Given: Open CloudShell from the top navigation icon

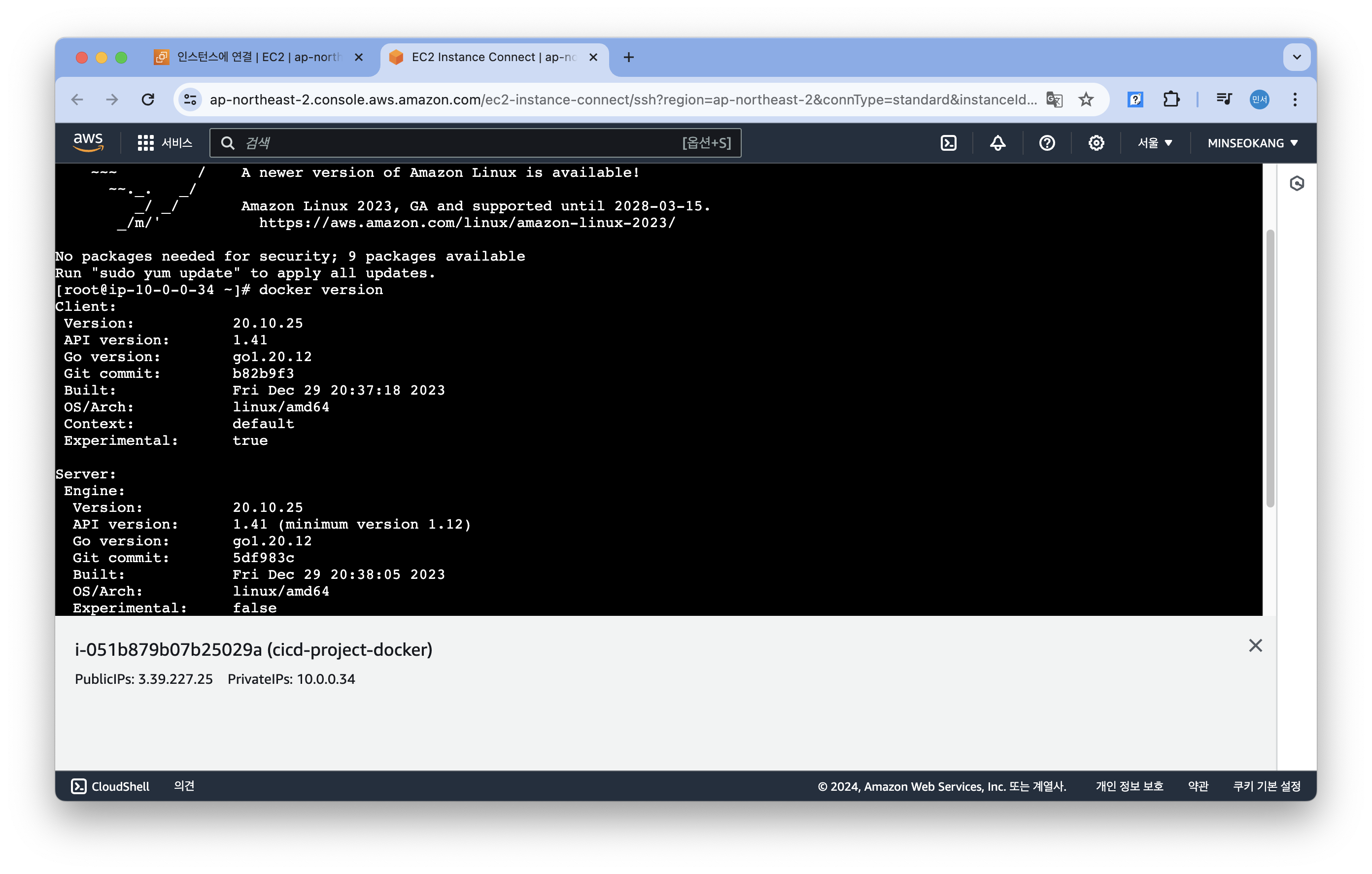Looking at the screenshot, I should (x=948, y=143).
